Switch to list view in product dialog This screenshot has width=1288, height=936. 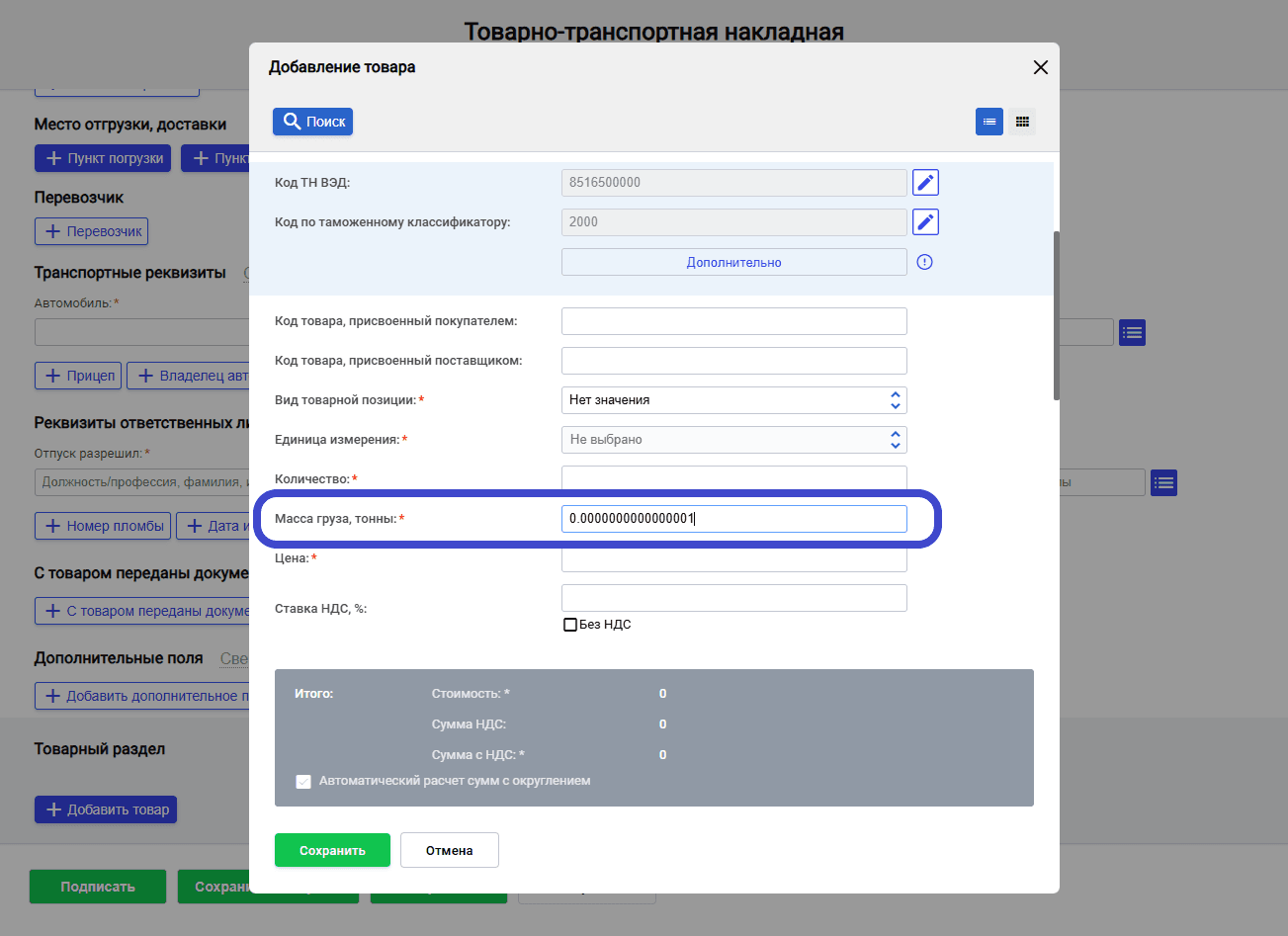point(988,121)
